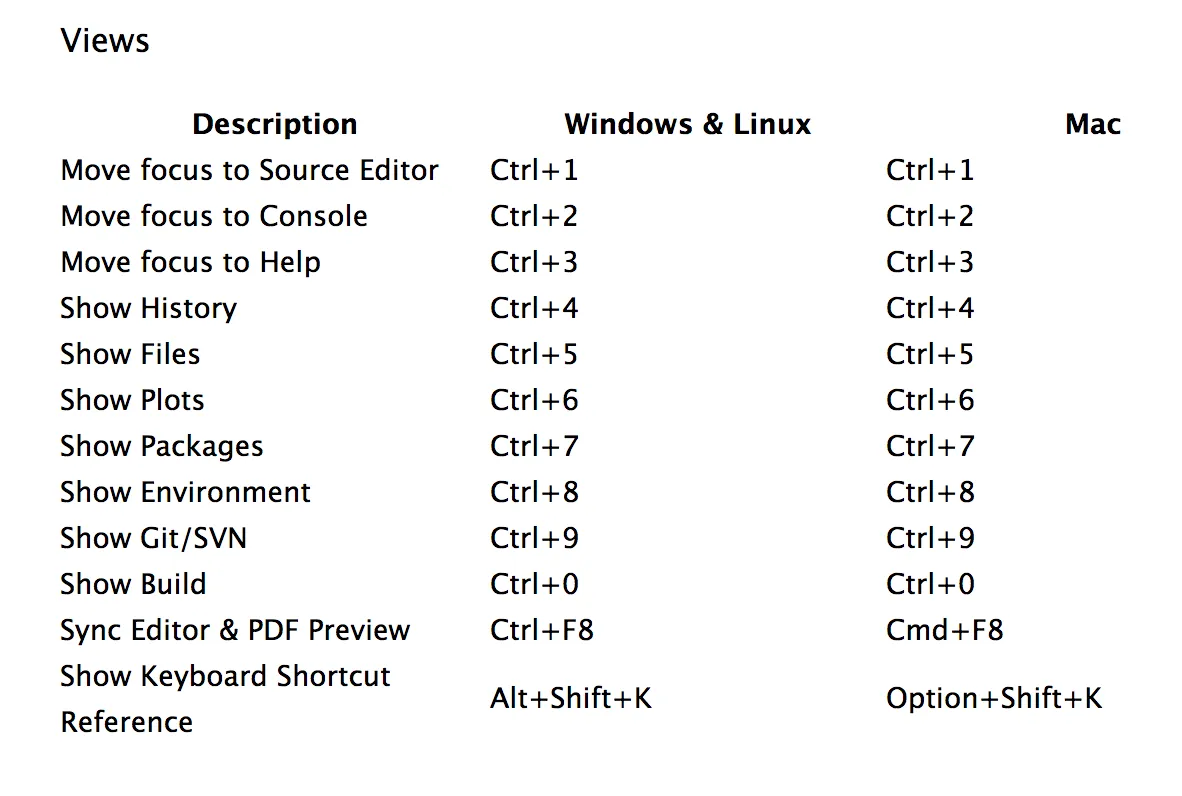Click the Show Plots description
Viewport: 1182px width, 796px height.
click(132, 400)
